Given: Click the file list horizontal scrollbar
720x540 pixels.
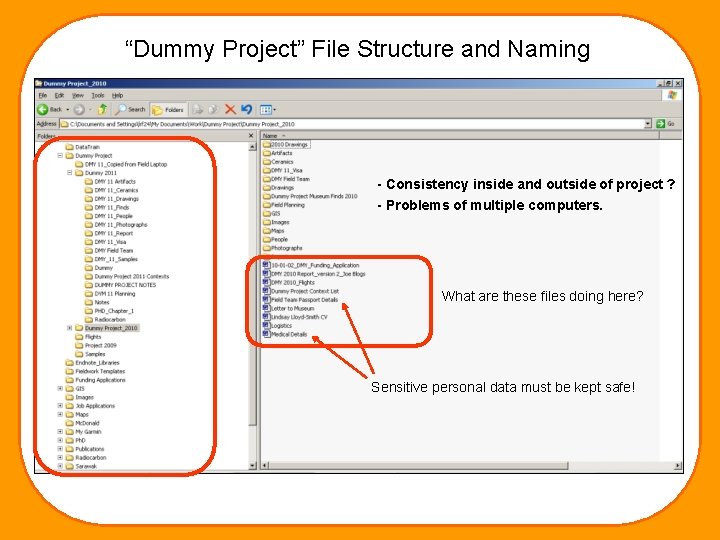Looking at the screenshot, I should point(471,466).
